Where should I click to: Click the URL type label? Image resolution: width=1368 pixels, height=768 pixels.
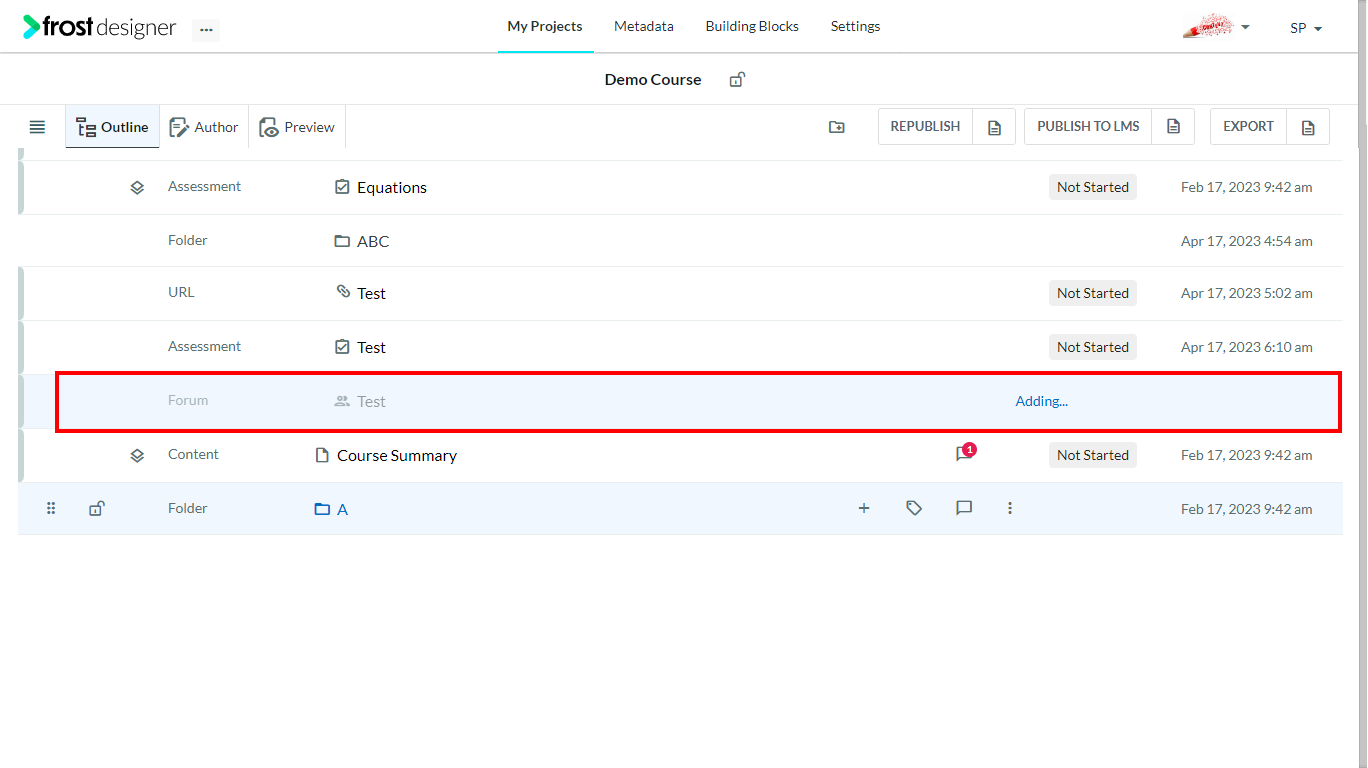point(181,292)
